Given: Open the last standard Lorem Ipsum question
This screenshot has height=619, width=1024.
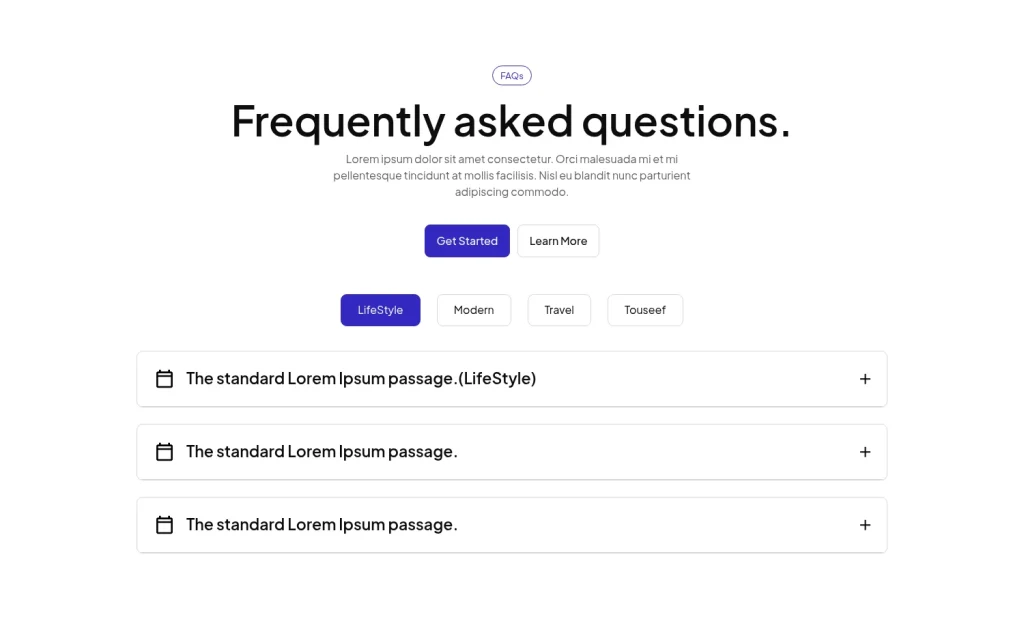Looking at the screenshot, I should 321,525.
